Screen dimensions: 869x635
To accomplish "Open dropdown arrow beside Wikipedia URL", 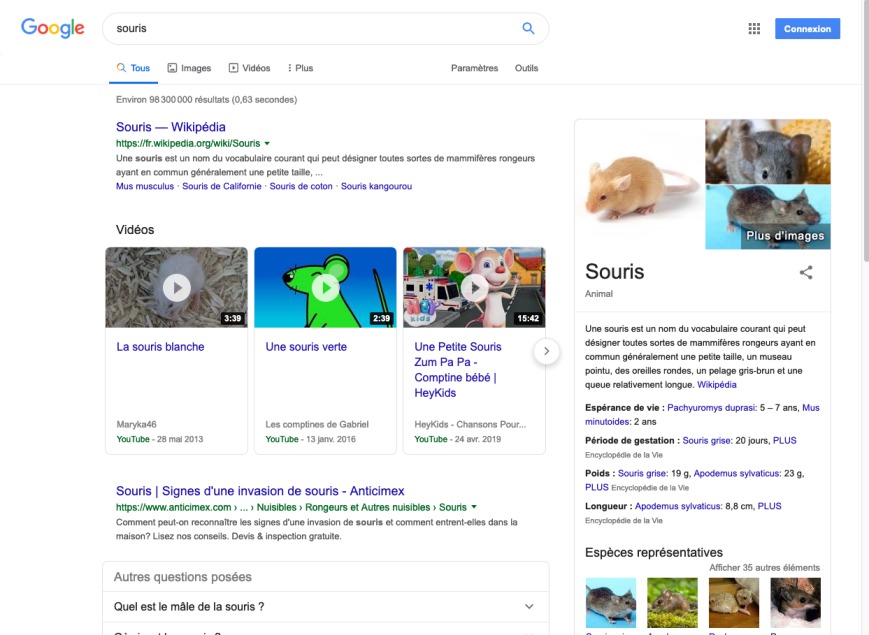I will (267, 144).
